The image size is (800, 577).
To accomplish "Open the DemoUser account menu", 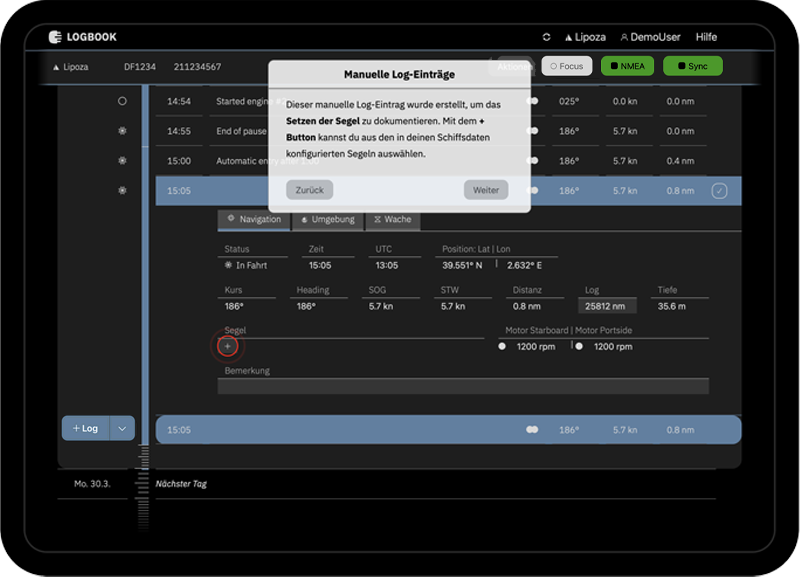I will tap(651, 37).
